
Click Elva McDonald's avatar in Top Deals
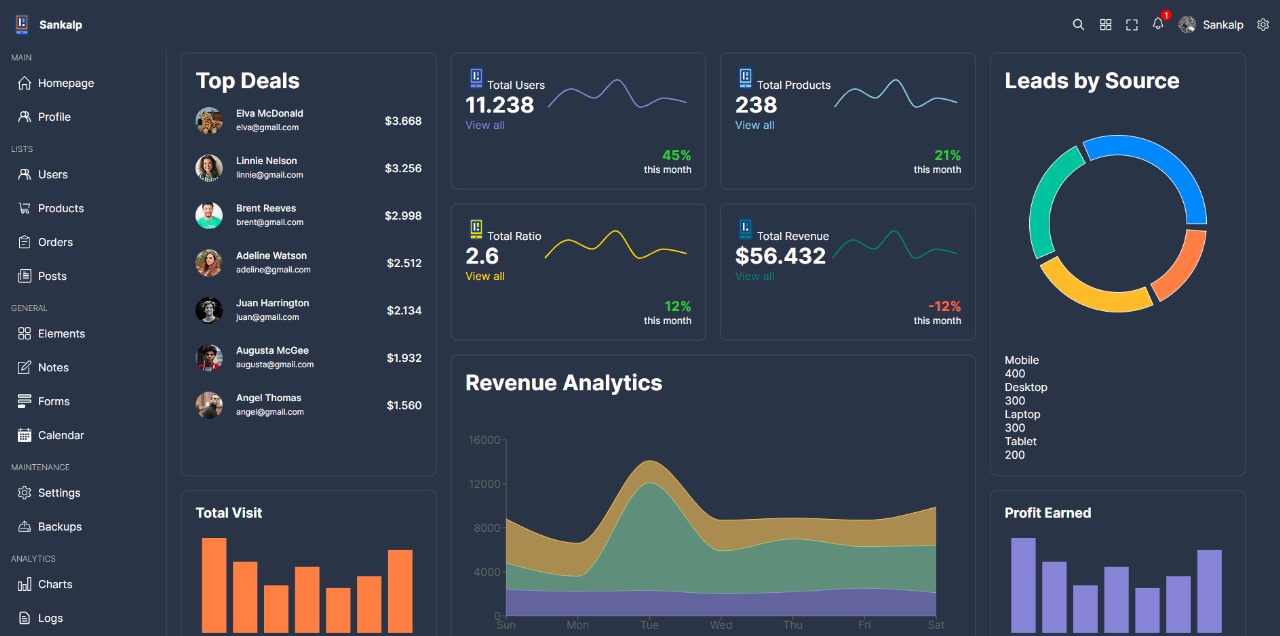click(209, 120)
